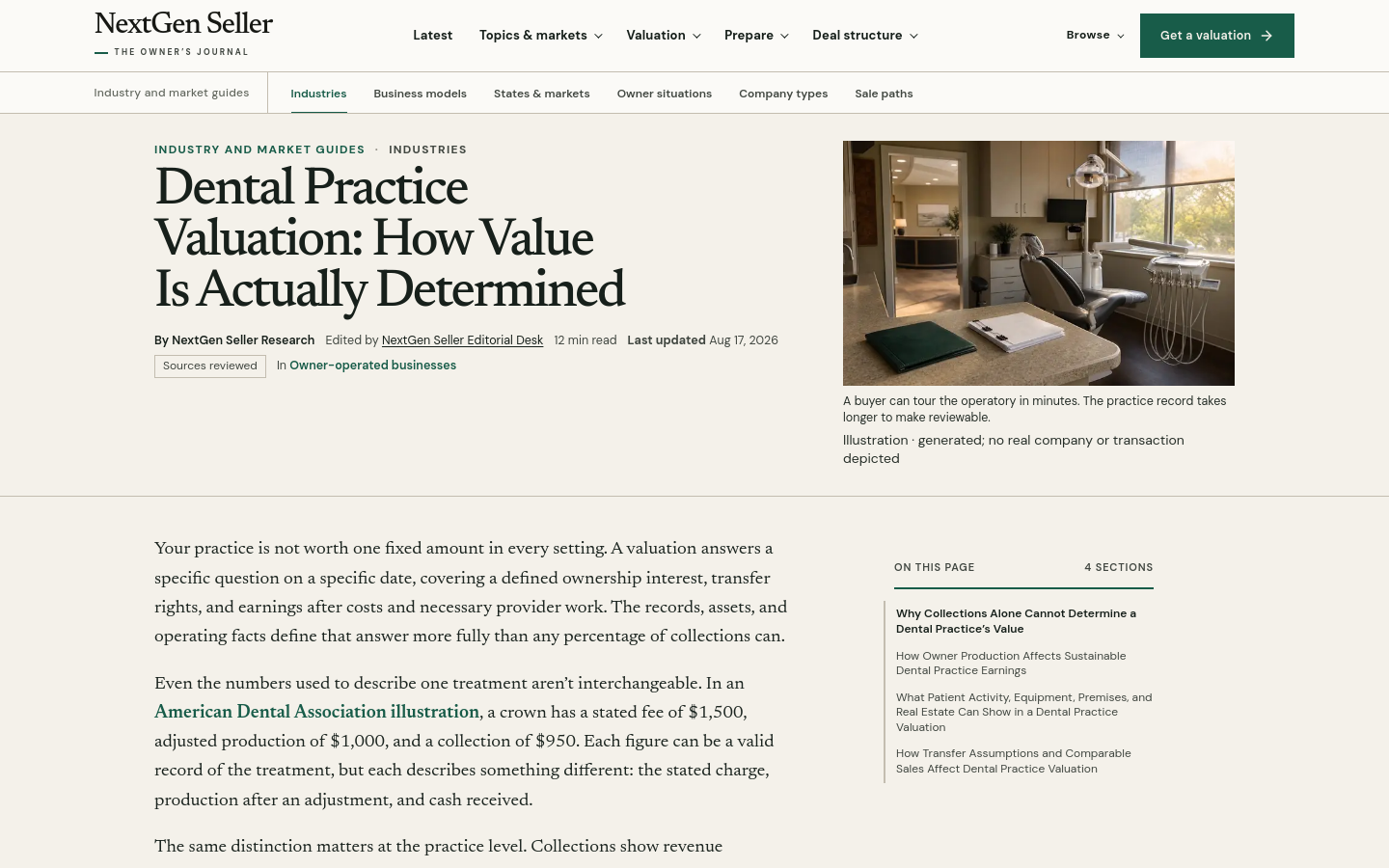The image size is (1389, 868).
Task: Expand the Valuation dropdown menu
Action: [664, 36]
